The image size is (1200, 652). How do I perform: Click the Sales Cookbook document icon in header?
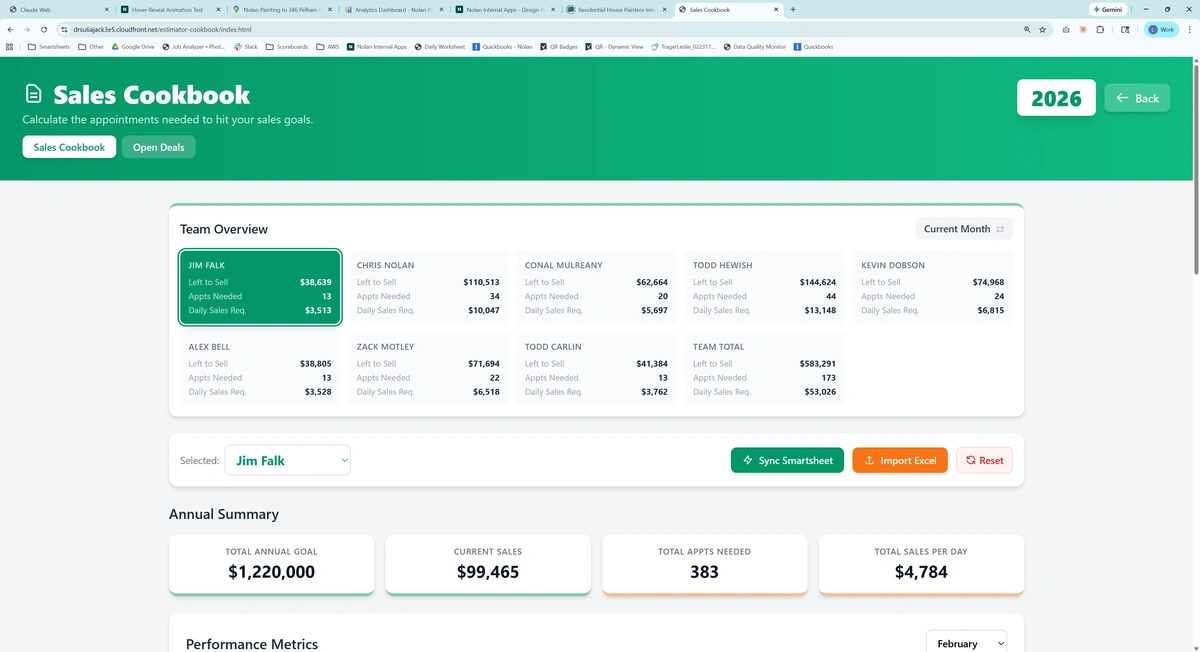(x=34, y=94)
